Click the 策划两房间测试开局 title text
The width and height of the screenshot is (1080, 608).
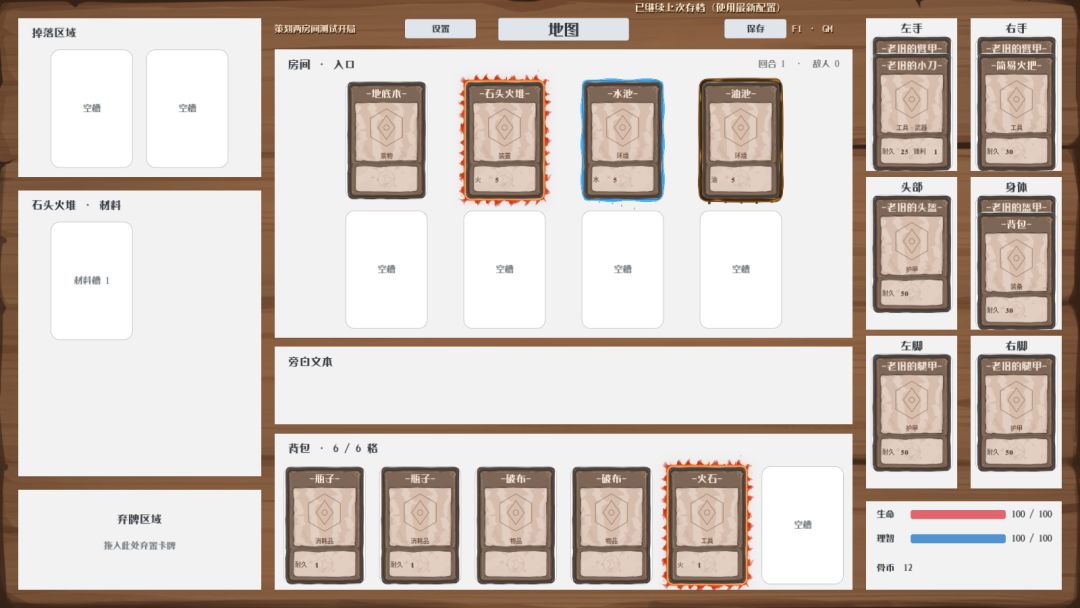pyautogui.click(x=315, y=29)
